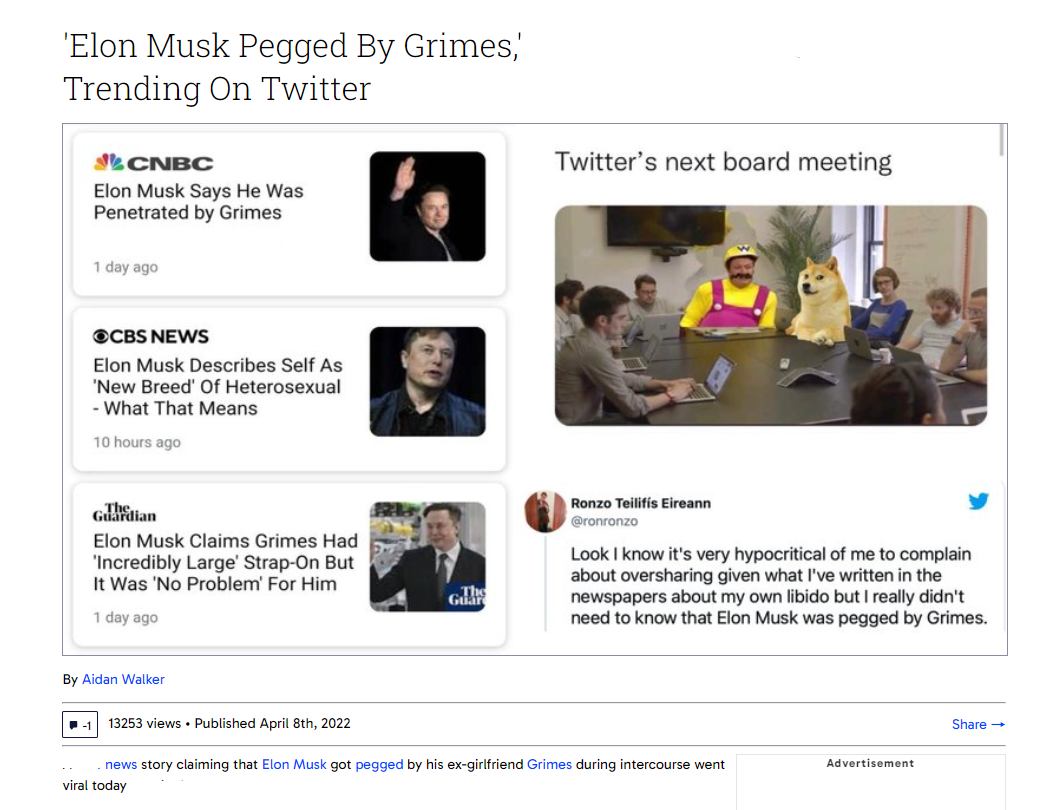Screen dimensions: 1063x810
Task: Follow the Grimes hyperlink in article
Action: (549, 765)
